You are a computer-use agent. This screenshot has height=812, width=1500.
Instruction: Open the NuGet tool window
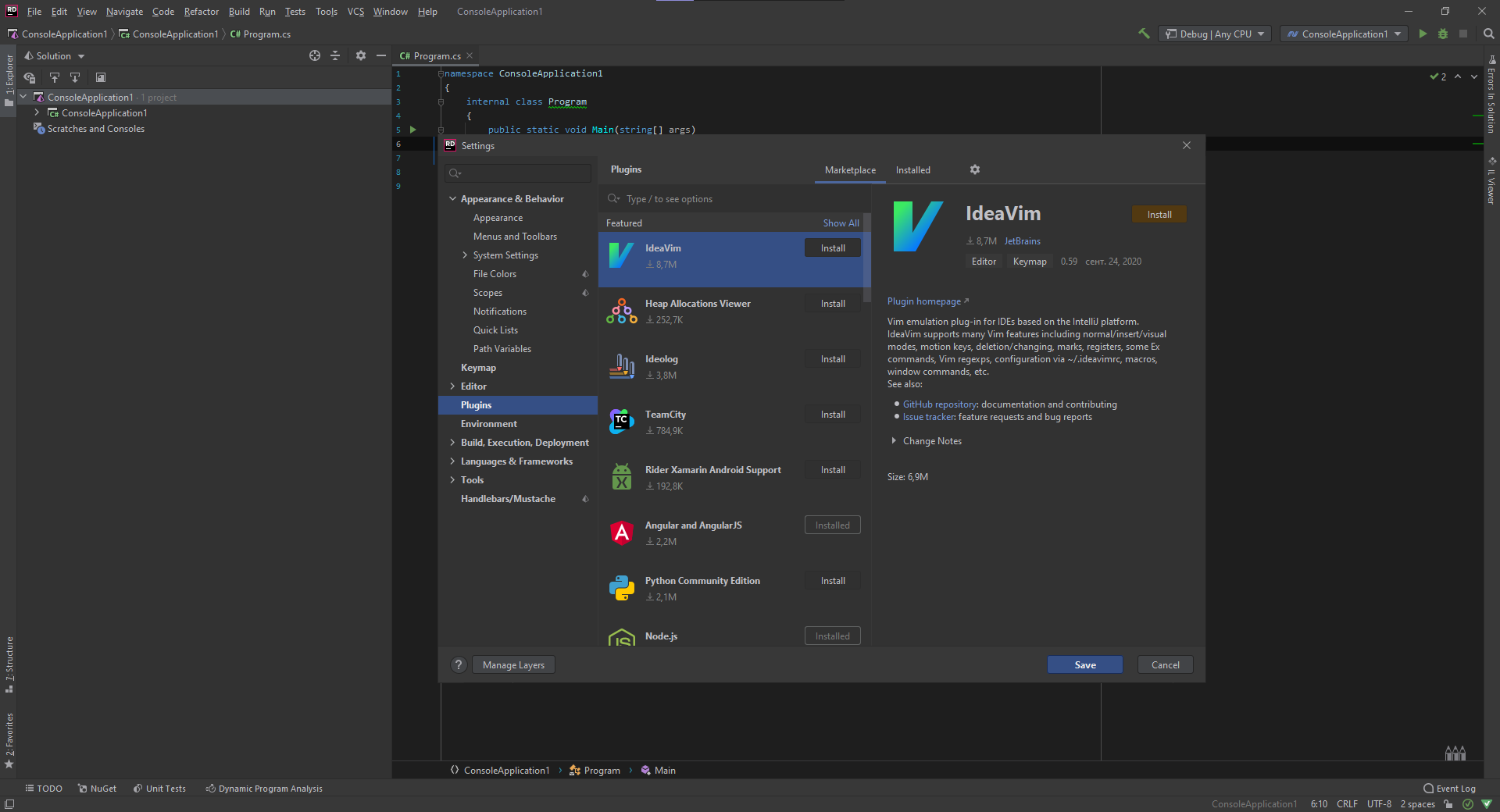(97, 789)
